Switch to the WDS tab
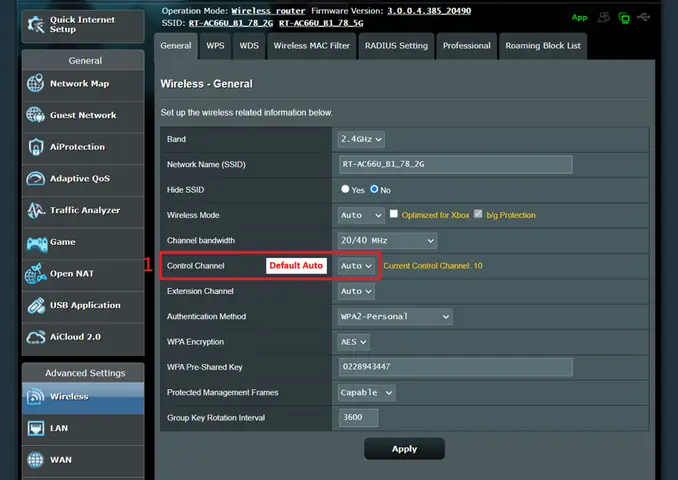This screenshot has width=678, height=480. 249,46
